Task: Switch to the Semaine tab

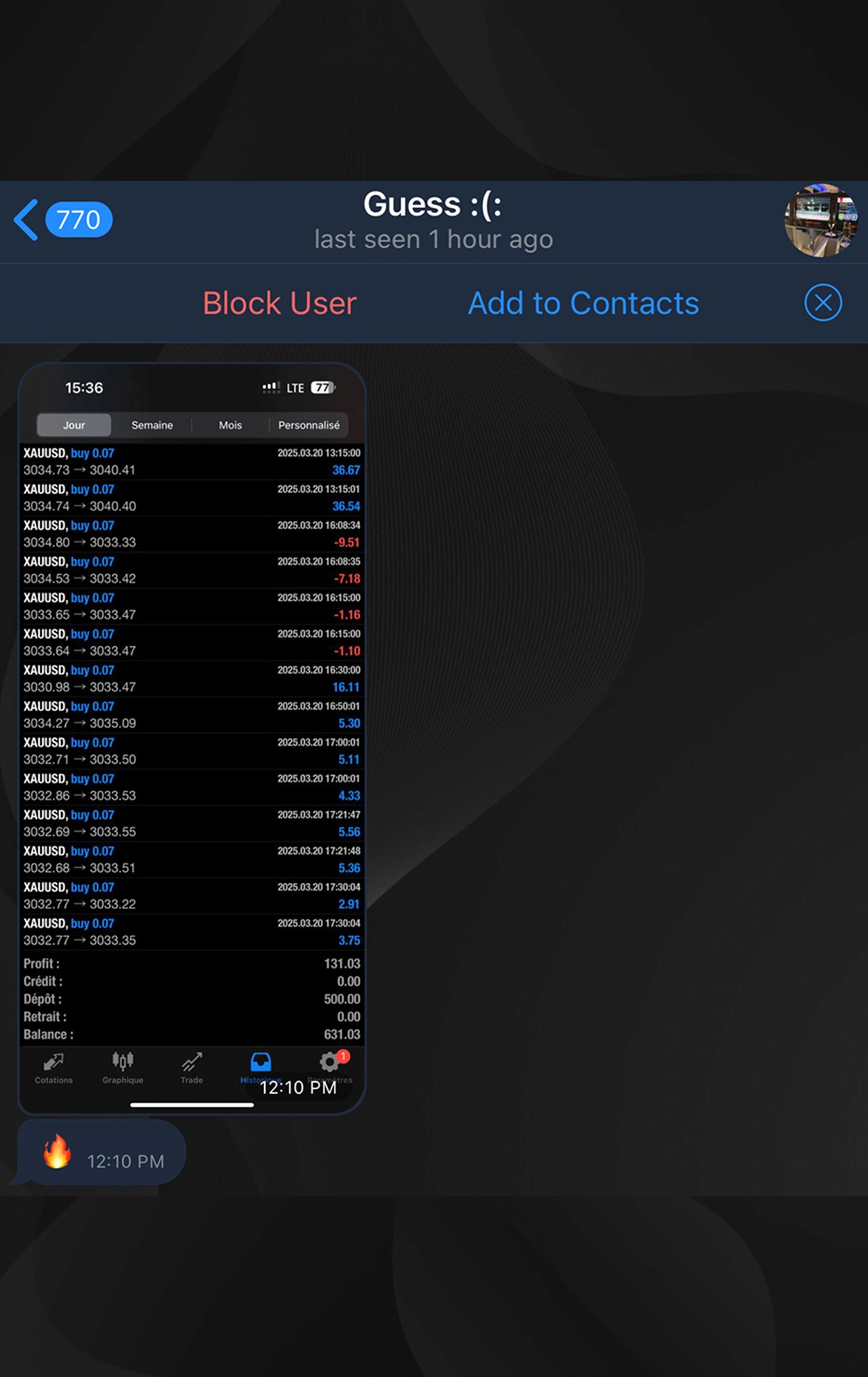Action: [x=152, y=425]
